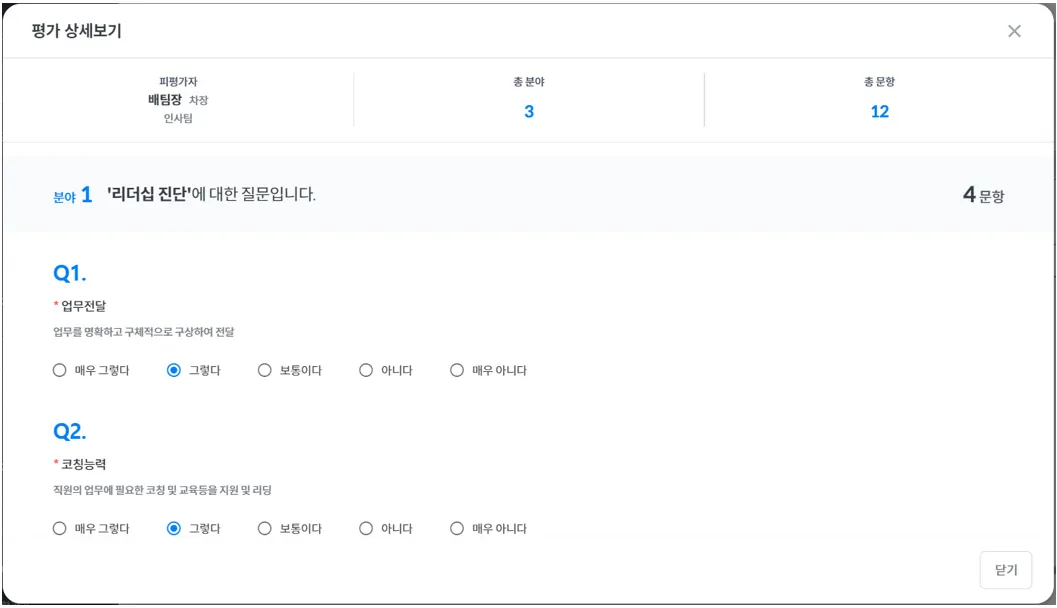Select '매우 그렇다' for Q2 코칭능력
The height and width of the screenshot is (608, 1057).
(59, 528)
